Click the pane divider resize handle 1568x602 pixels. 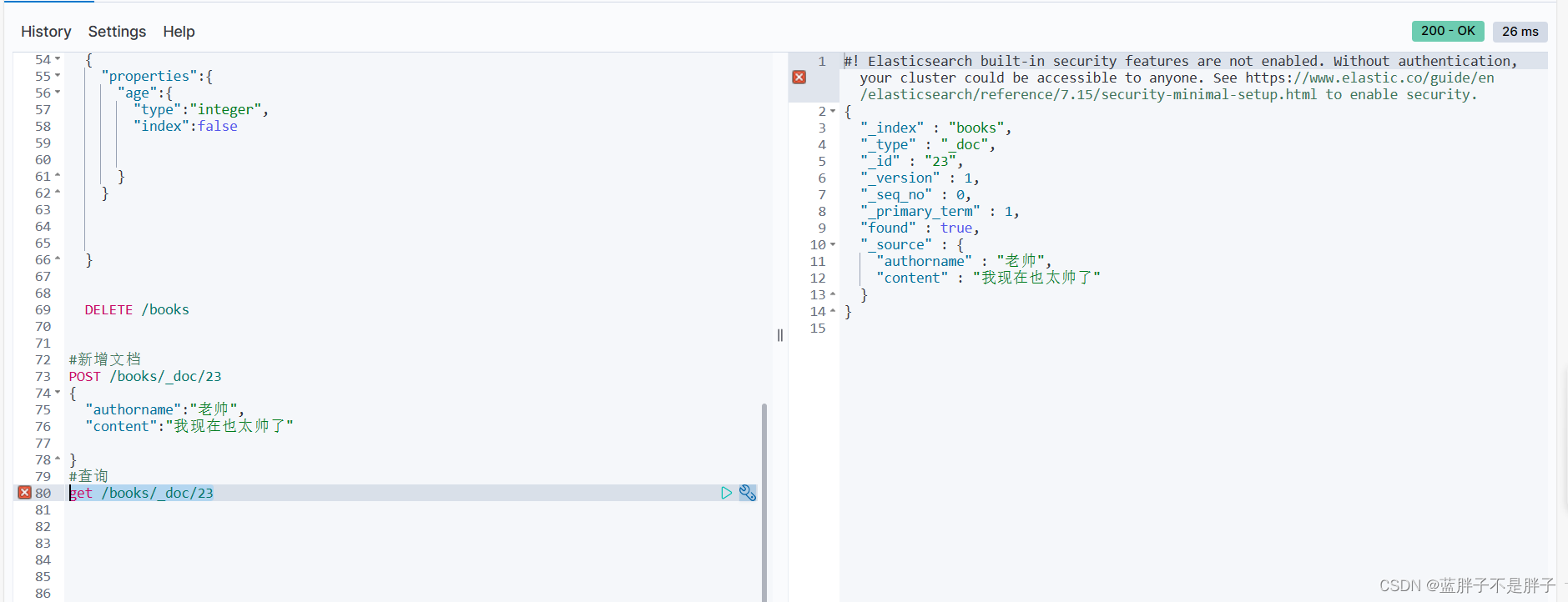[780, 335]
